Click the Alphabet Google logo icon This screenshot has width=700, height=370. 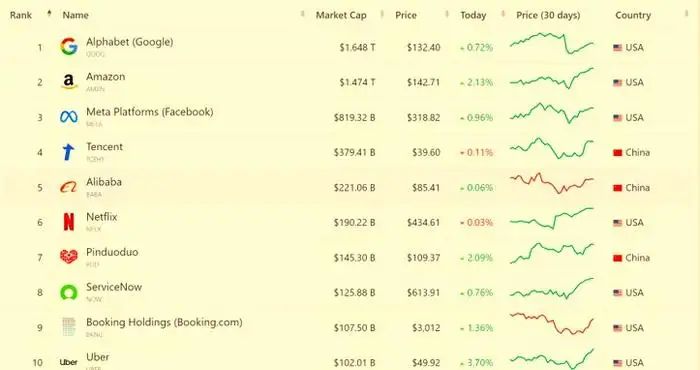pyautogui.click(x=69, y=46)
